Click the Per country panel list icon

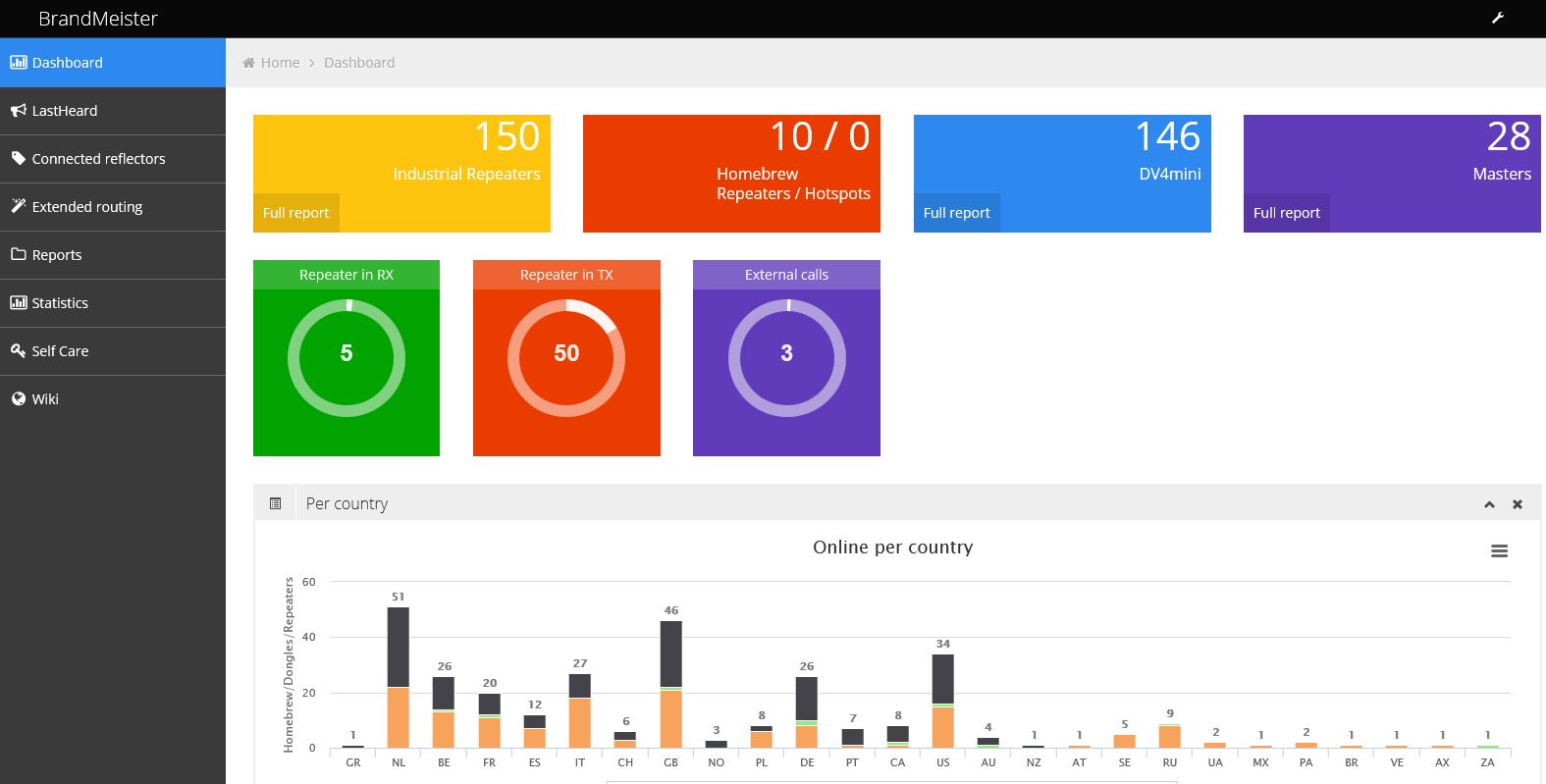tap(276, 503)
